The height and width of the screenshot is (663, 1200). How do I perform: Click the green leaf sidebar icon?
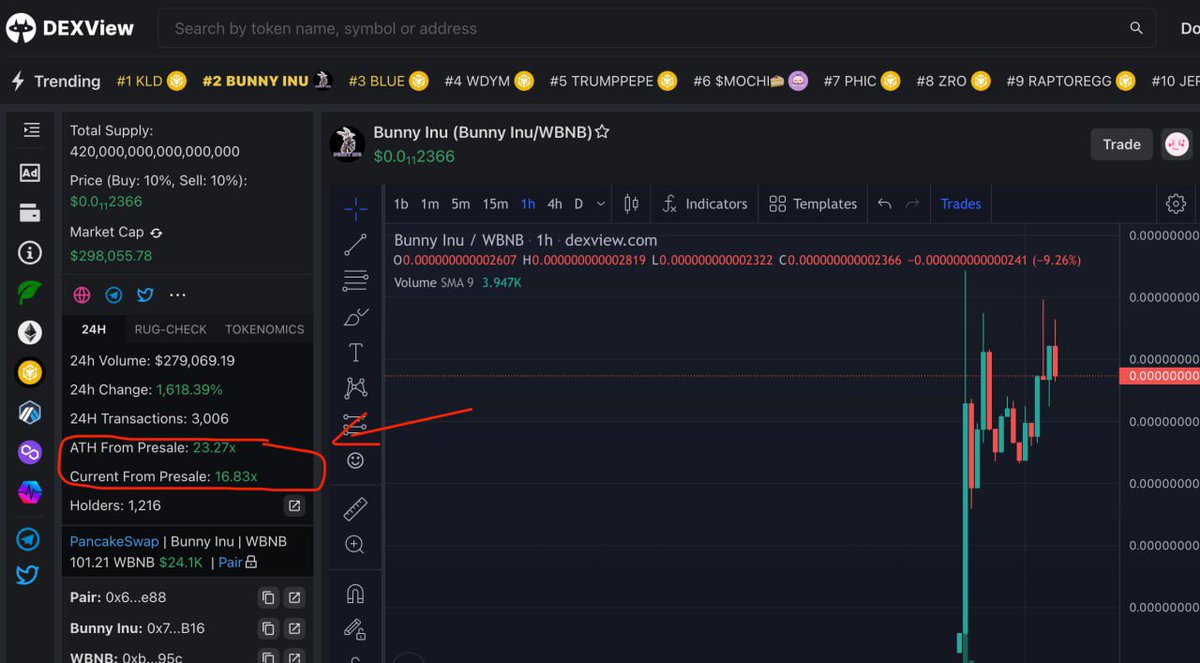click(30, 293)
